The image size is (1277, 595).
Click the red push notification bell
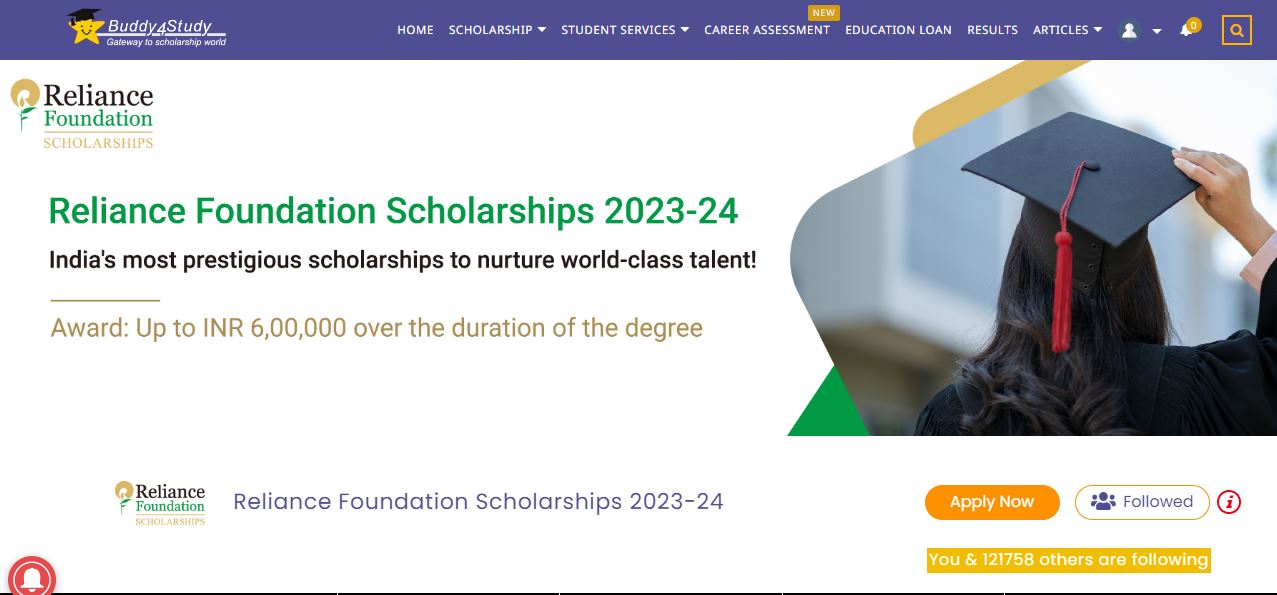pos(31,577)
